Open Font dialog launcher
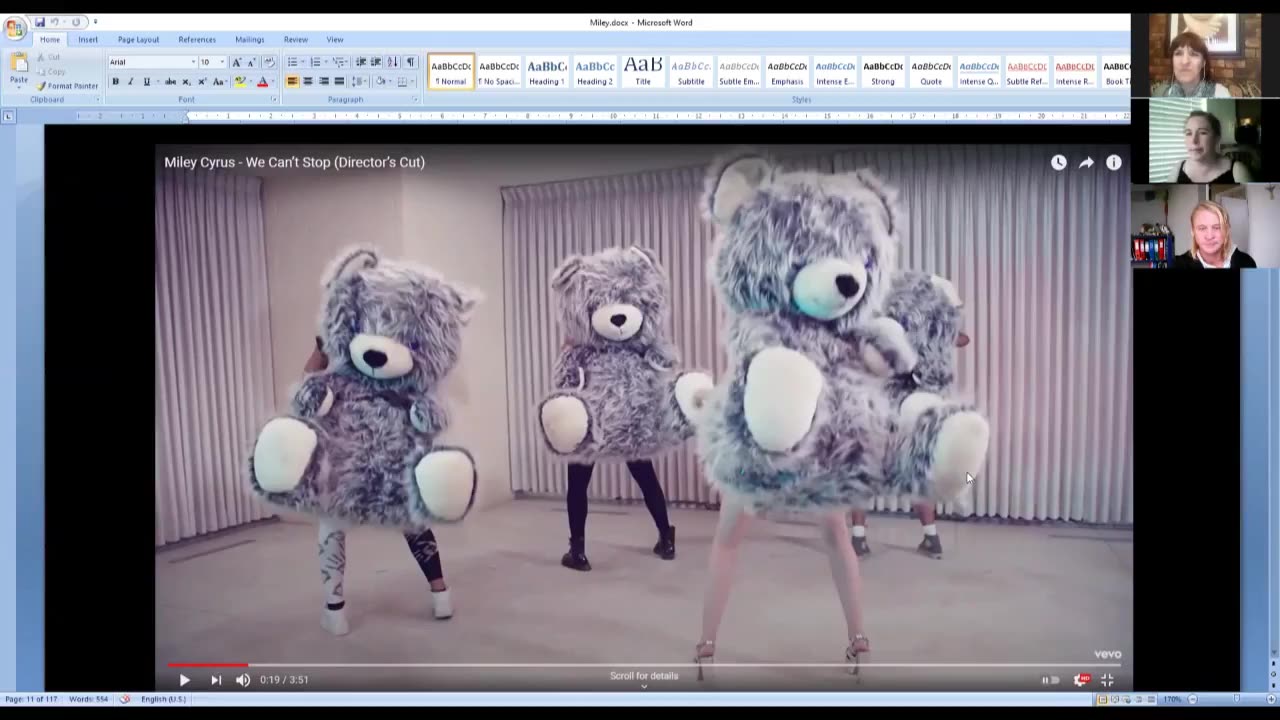Viewport: 1280px width, 720px height. tap(274, 100)
